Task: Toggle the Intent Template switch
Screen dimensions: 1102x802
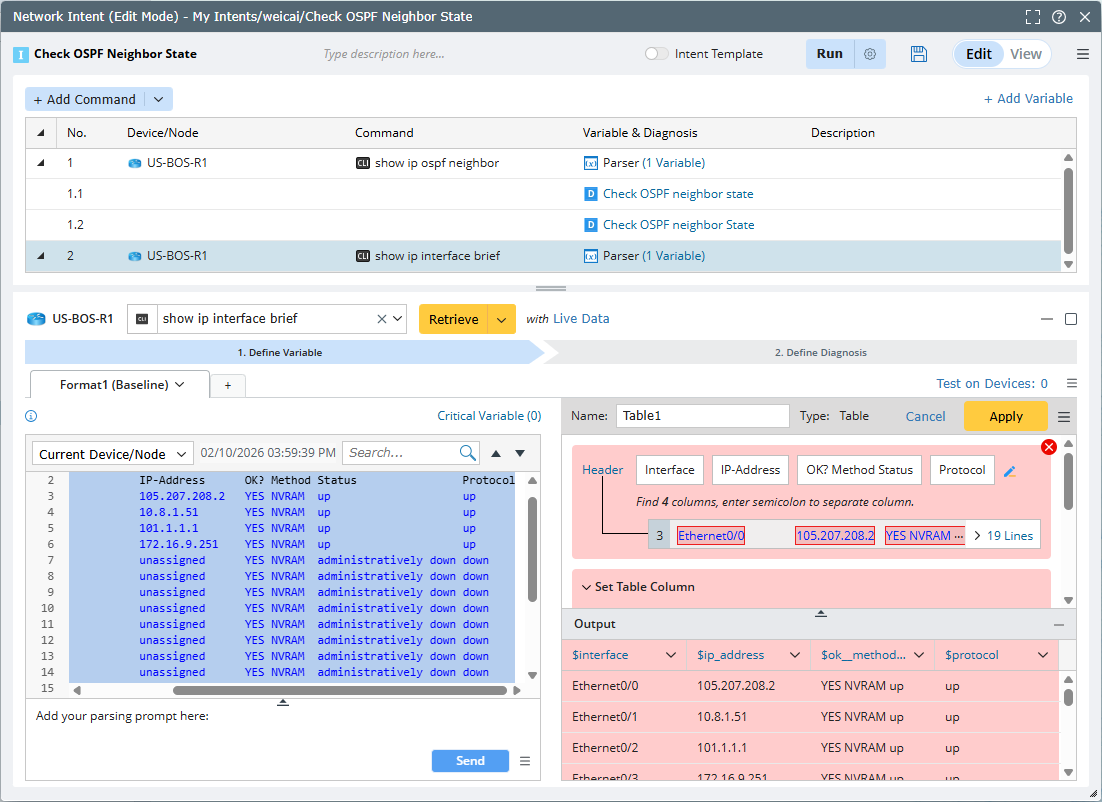Action: click(x=657, y=54)
